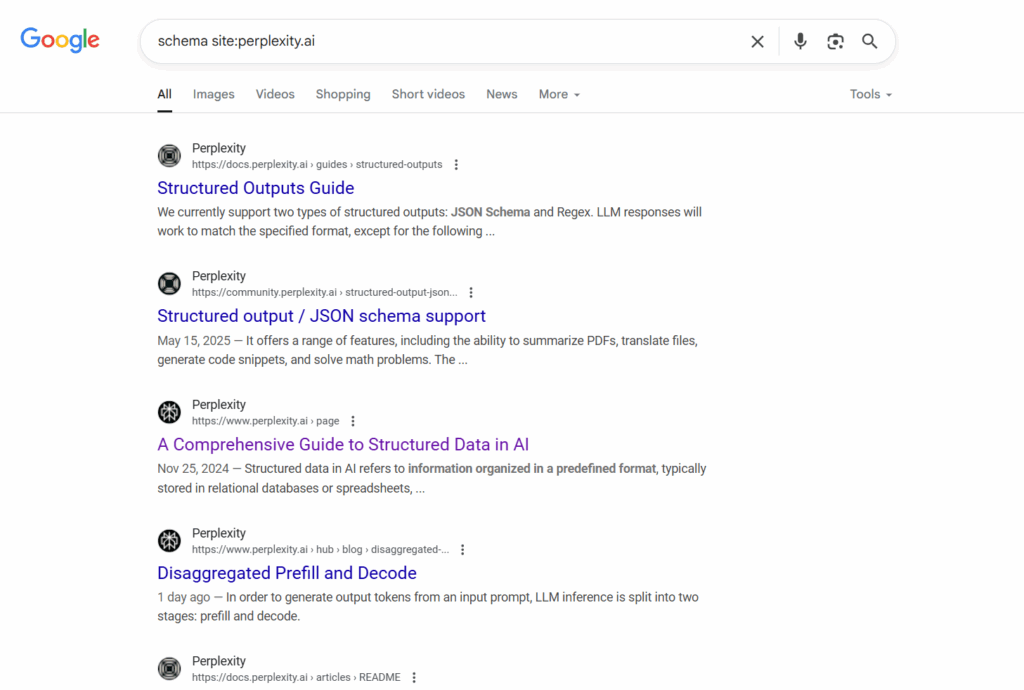This screenshot has height=690, width=1024.
Task: Open three-dot menu for disaggregated blog result
Action: click(x=462, y=550)
